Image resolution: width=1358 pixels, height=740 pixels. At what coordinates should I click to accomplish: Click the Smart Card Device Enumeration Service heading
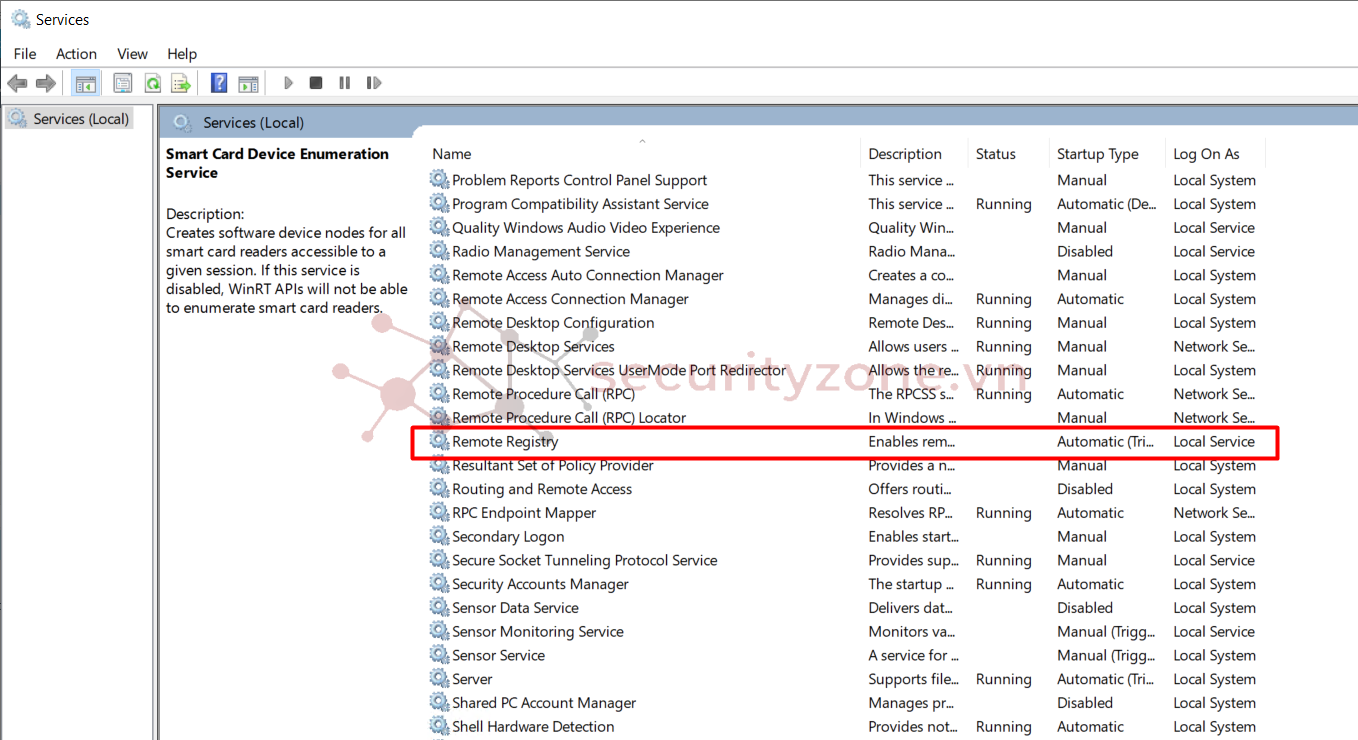click(277, 163)
